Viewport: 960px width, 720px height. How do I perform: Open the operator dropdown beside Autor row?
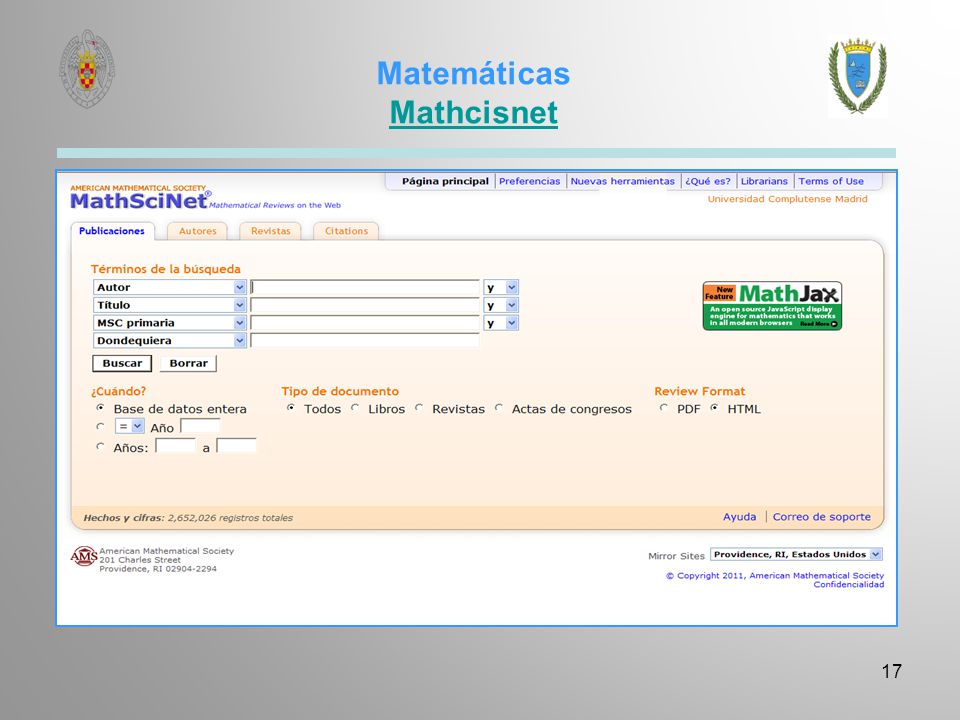(x=501, y=287)
